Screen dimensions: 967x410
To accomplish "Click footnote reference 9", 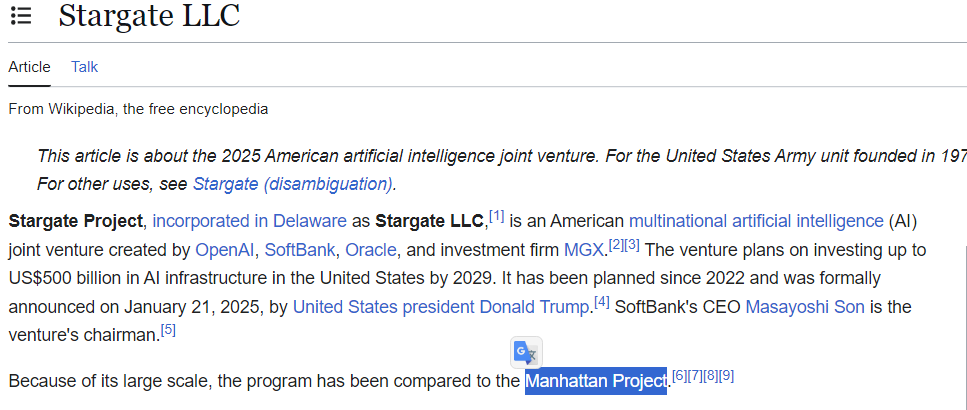I will [x=726, y=376].
